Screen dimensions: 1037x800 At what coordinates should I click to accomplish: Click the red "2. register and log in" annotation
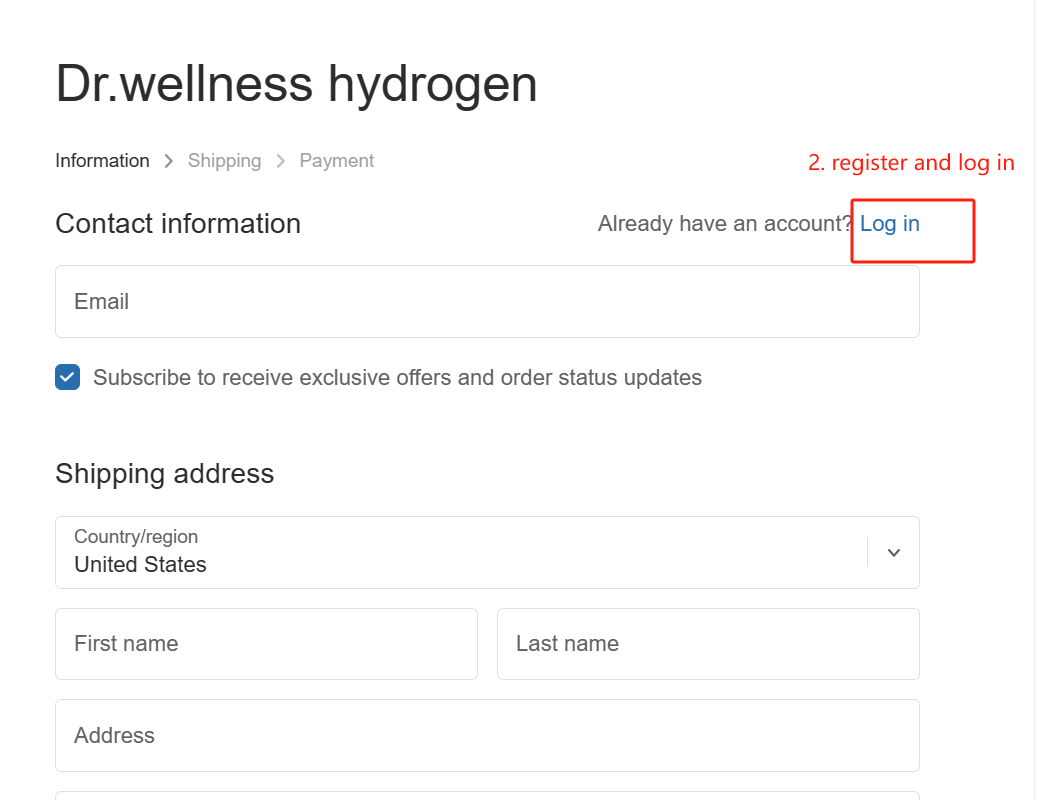click(911, 163)
